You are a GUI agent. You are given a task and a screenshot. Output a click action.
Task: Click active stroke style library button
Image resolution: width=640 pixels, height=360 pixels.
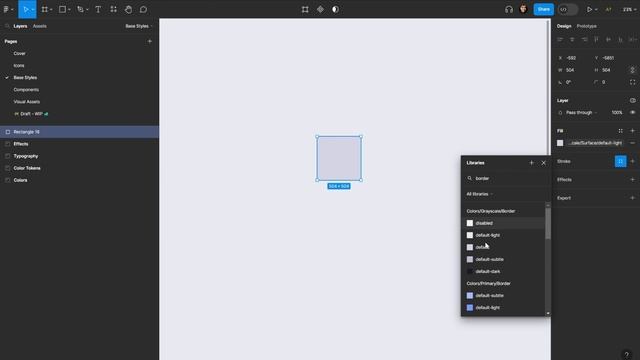point(620,161)
